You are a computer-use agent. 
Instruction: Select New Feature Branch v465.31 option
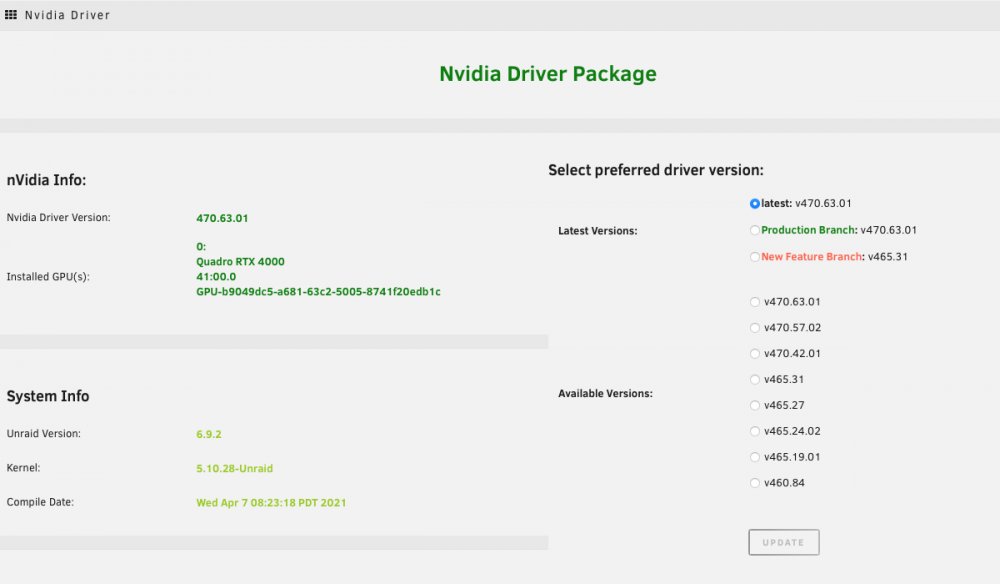(x=754, y=257)
